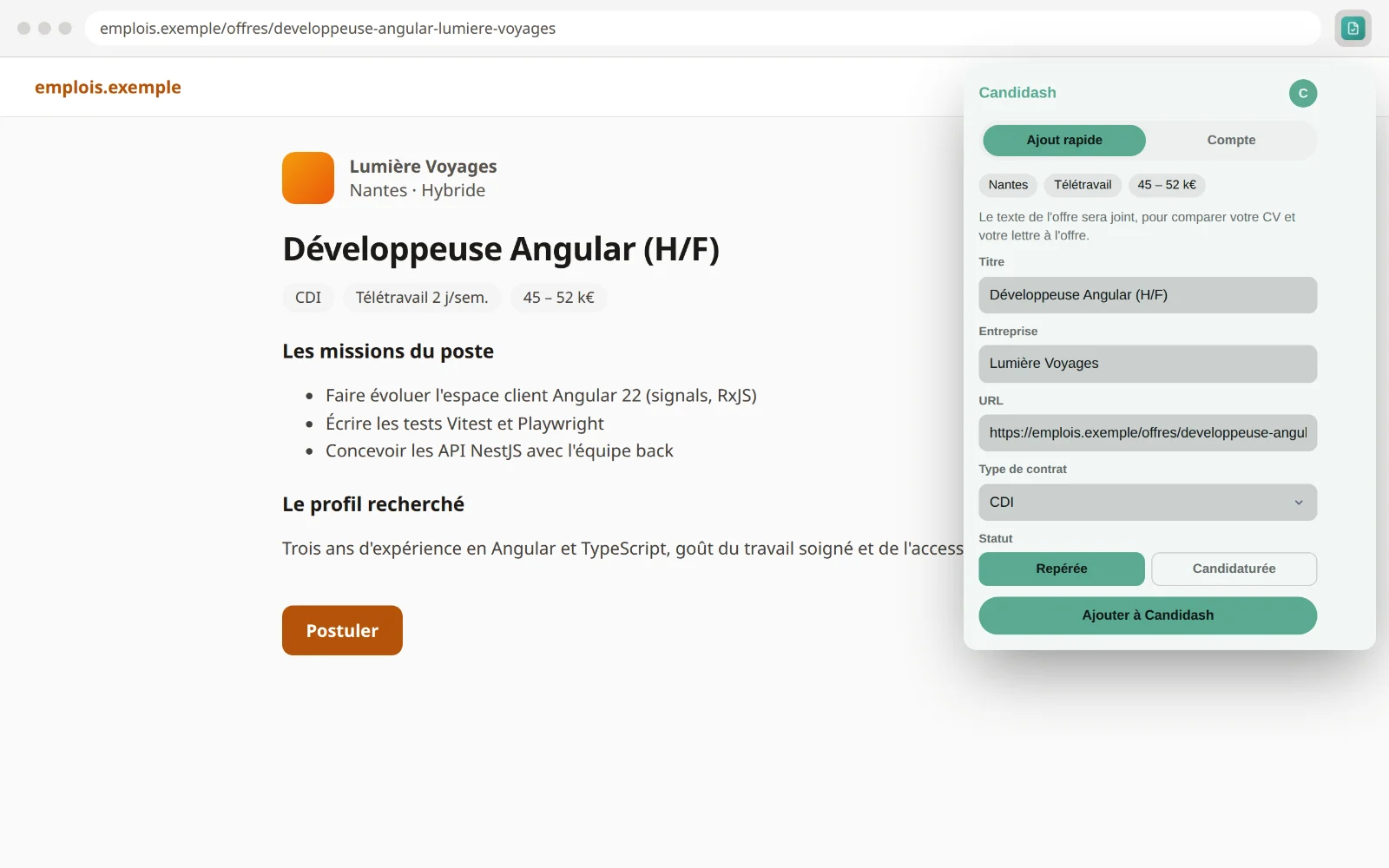Click 'Écrire les tests Vitest et Playwright' line
The width and height of the screenshot is (1389, 868).
point(464,424)
